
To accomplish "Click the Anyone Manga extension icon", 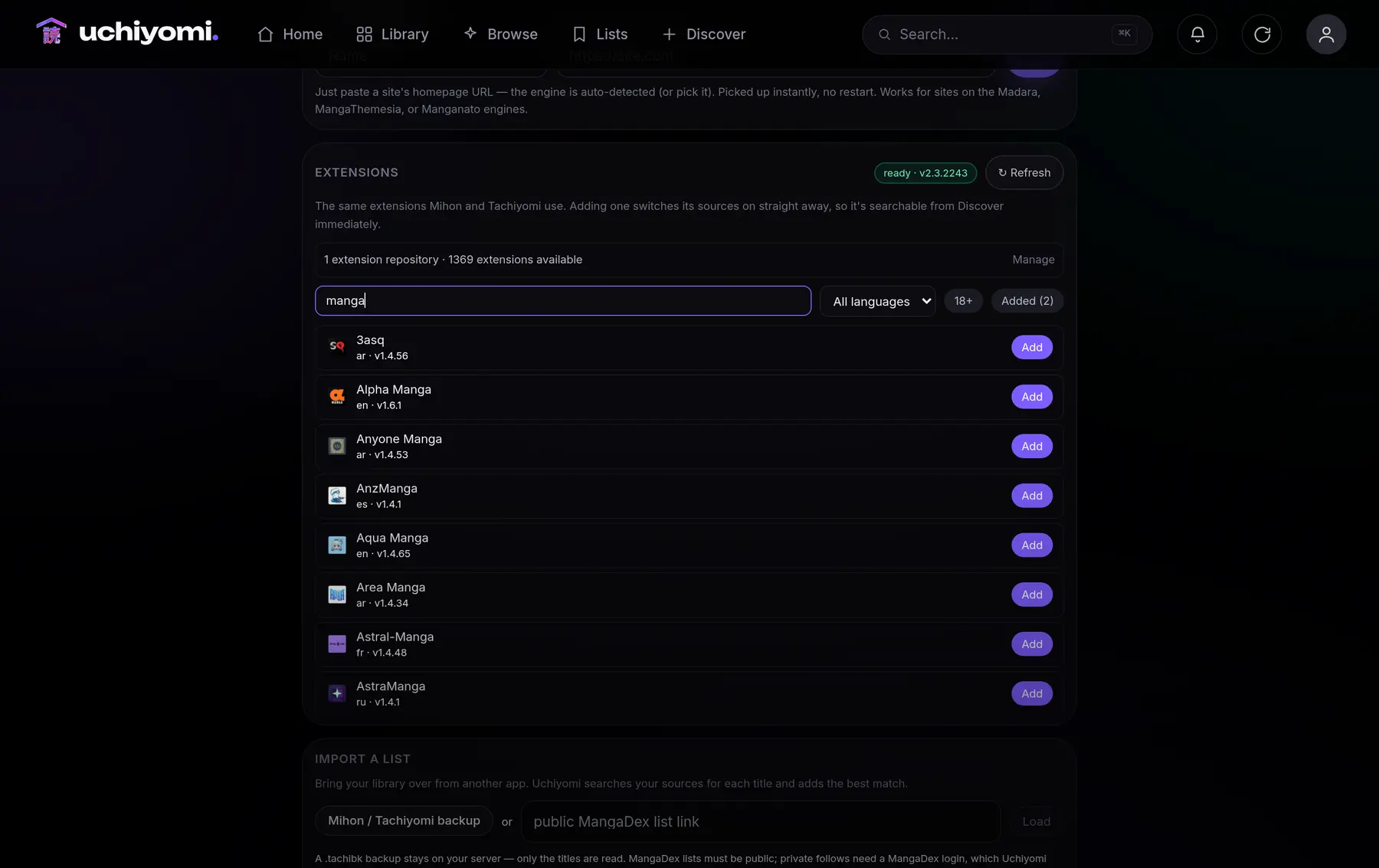I will (x=337, y=446).
